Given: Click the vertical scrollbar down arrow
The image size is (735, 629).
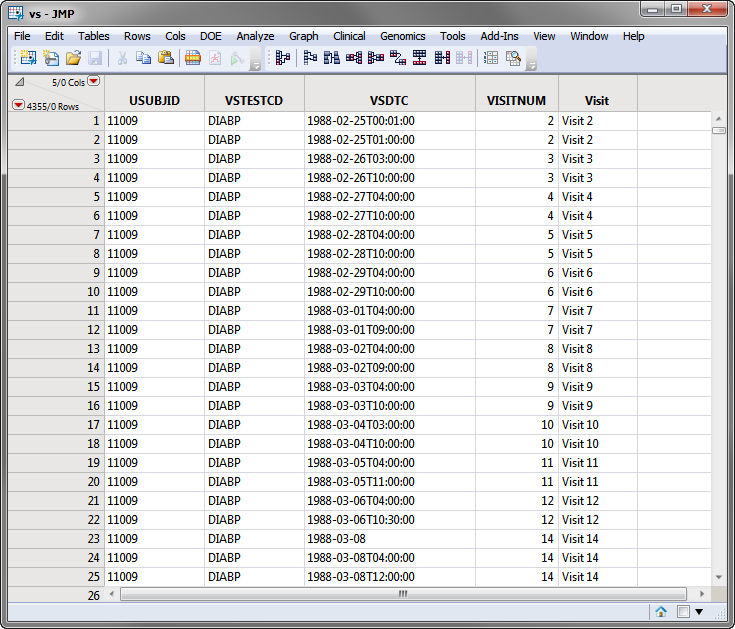Looking at the screenshot, I should pos(718,577).
